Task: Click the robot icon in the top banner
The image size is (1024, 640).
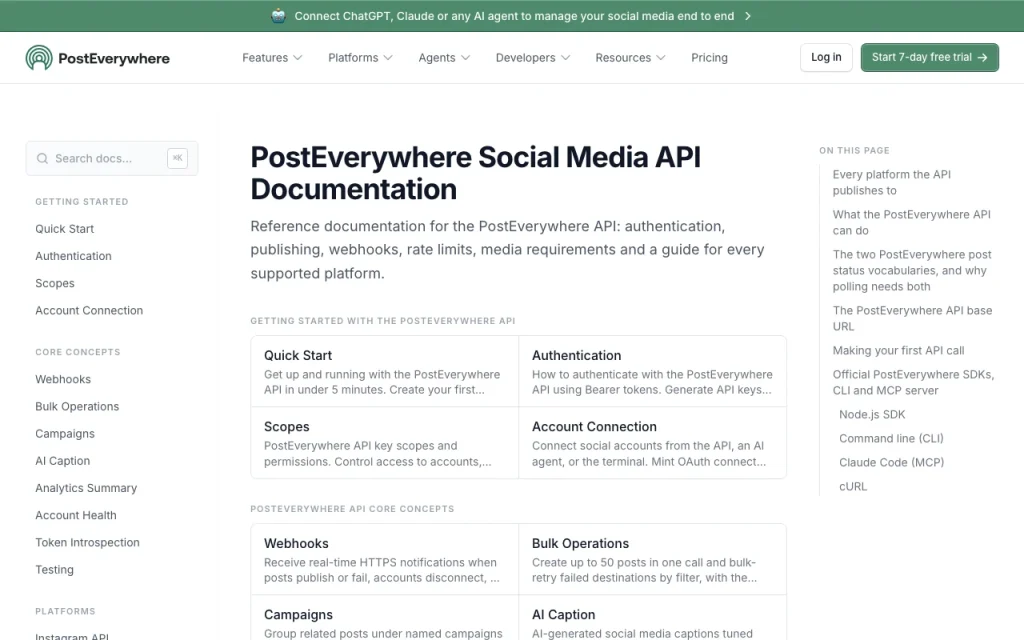Action: coord(278,16)
